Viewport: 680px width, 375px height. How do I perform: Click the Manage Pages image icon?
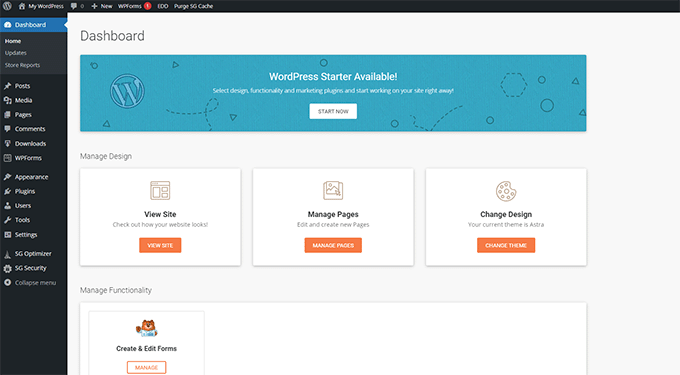(x=333, y=190)
